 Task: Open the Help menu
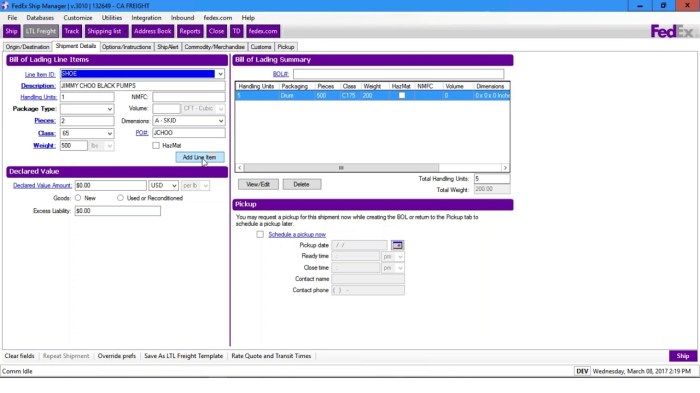[x=248, y=18]
